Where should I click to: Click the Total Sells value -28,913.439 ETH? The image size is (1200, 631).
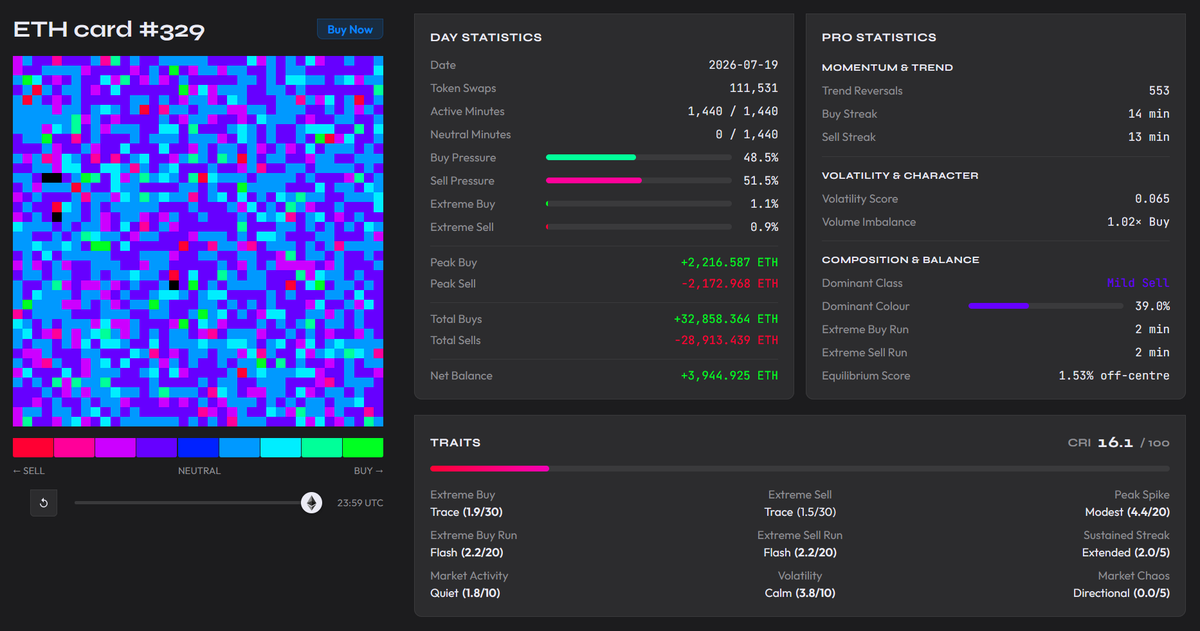tap(725, 340)
